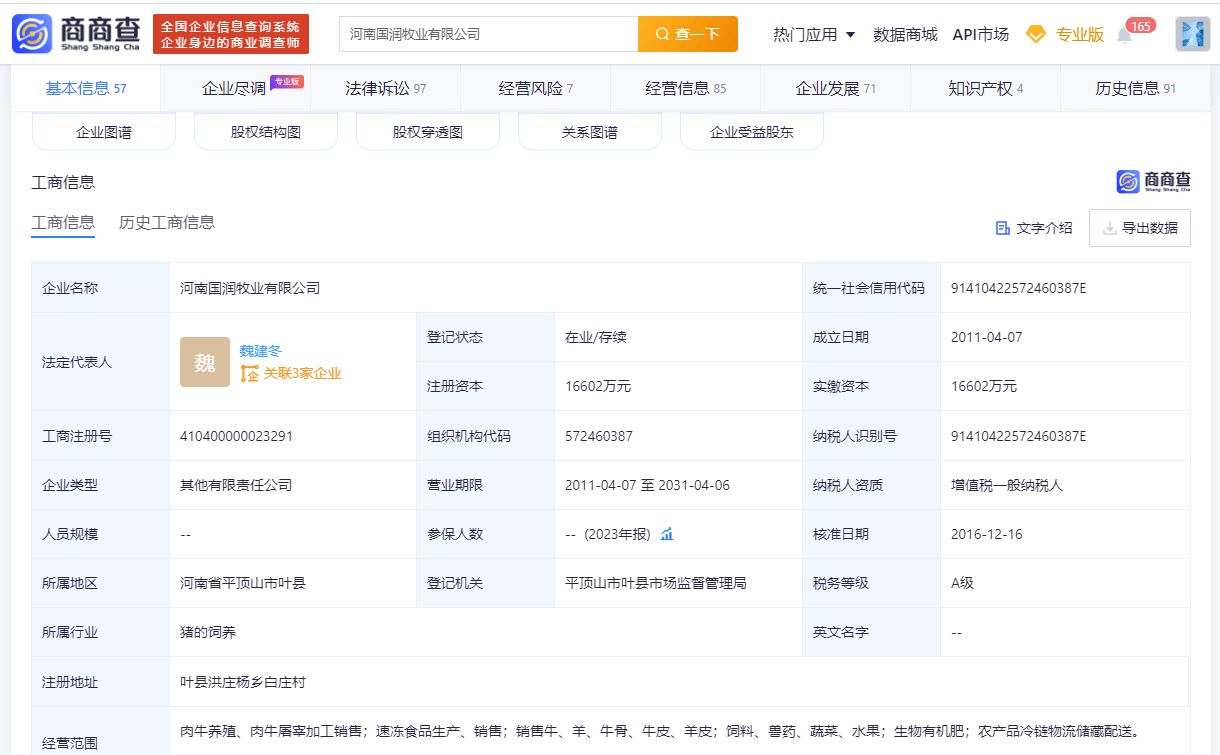
Task: Click the 导出数据 export button
Action: [x=1140, y=228]
